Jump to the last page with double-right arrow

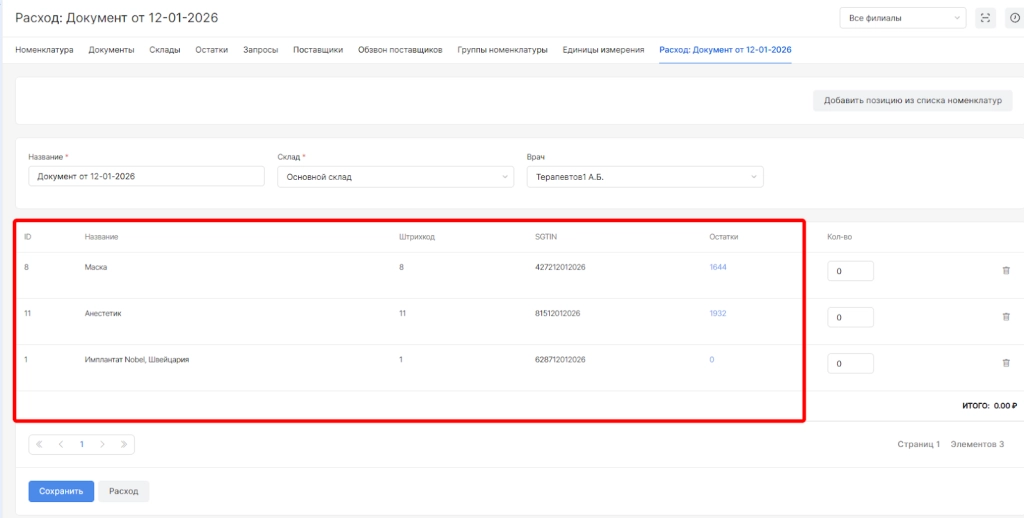click(123, 444)
